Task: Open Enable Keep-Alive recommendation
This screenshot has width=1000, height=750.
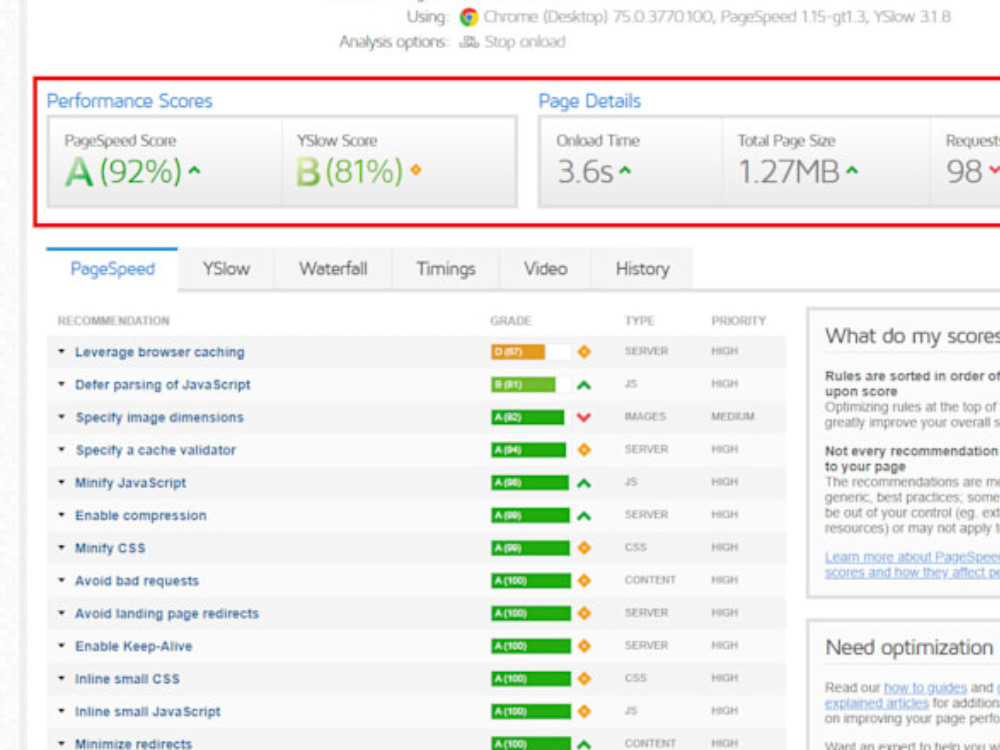Action: point(133,646)
